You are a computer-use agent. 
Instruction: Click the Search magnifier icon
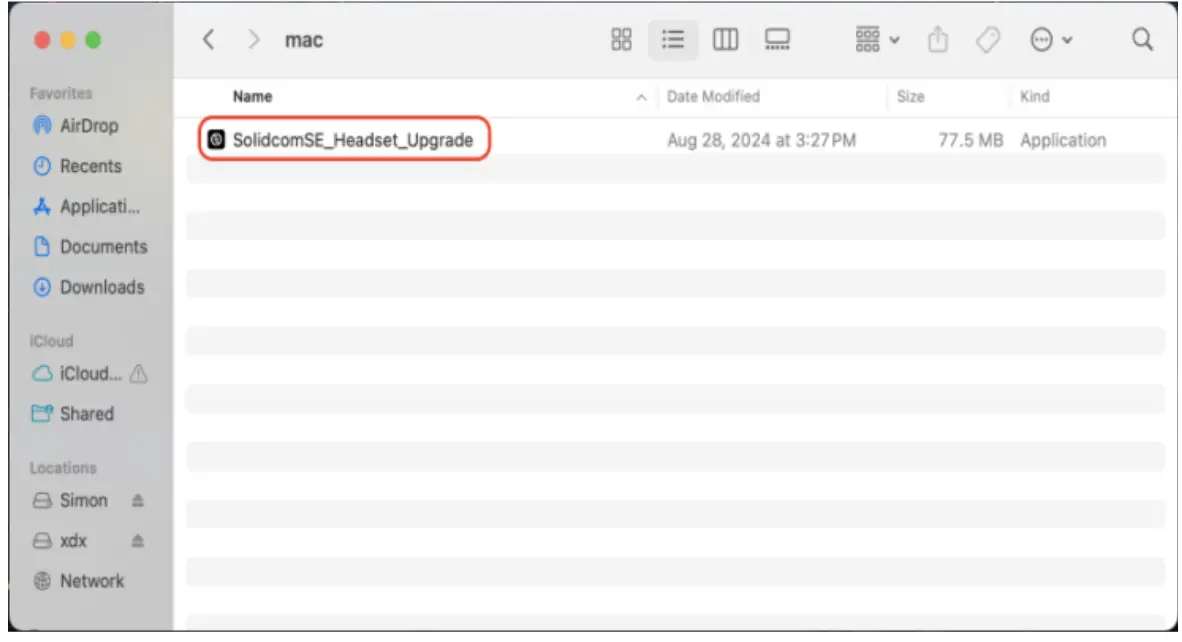point(1143,39)
